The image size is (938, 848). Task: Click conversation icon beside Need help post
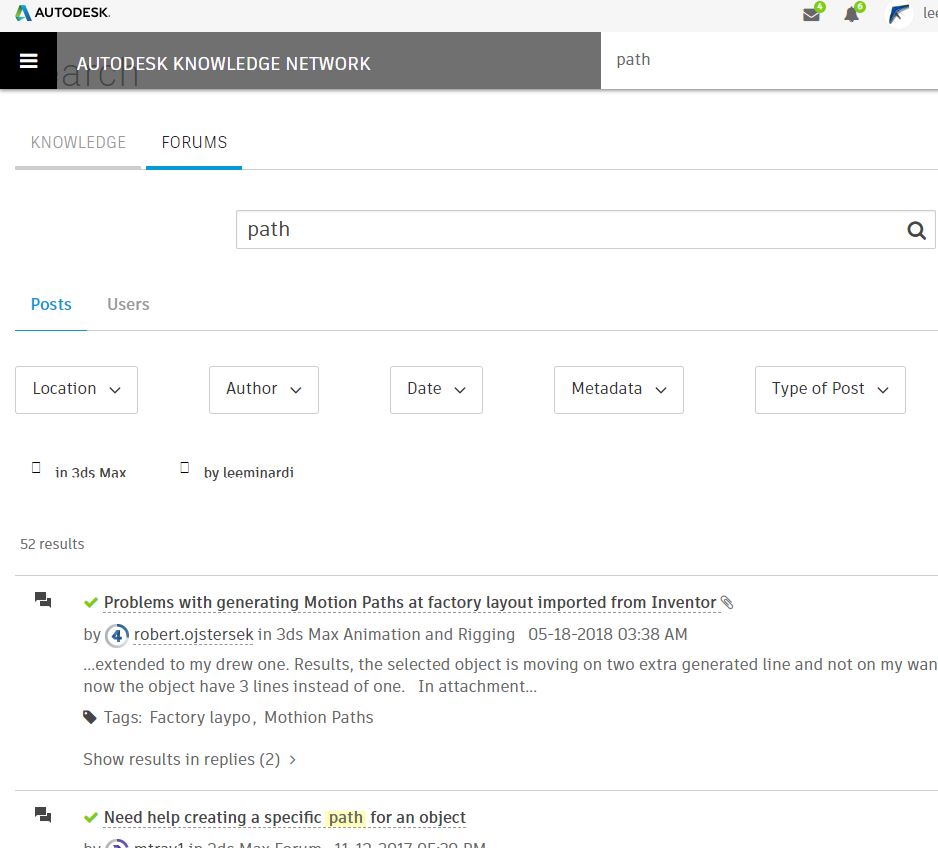pos(43,815)
